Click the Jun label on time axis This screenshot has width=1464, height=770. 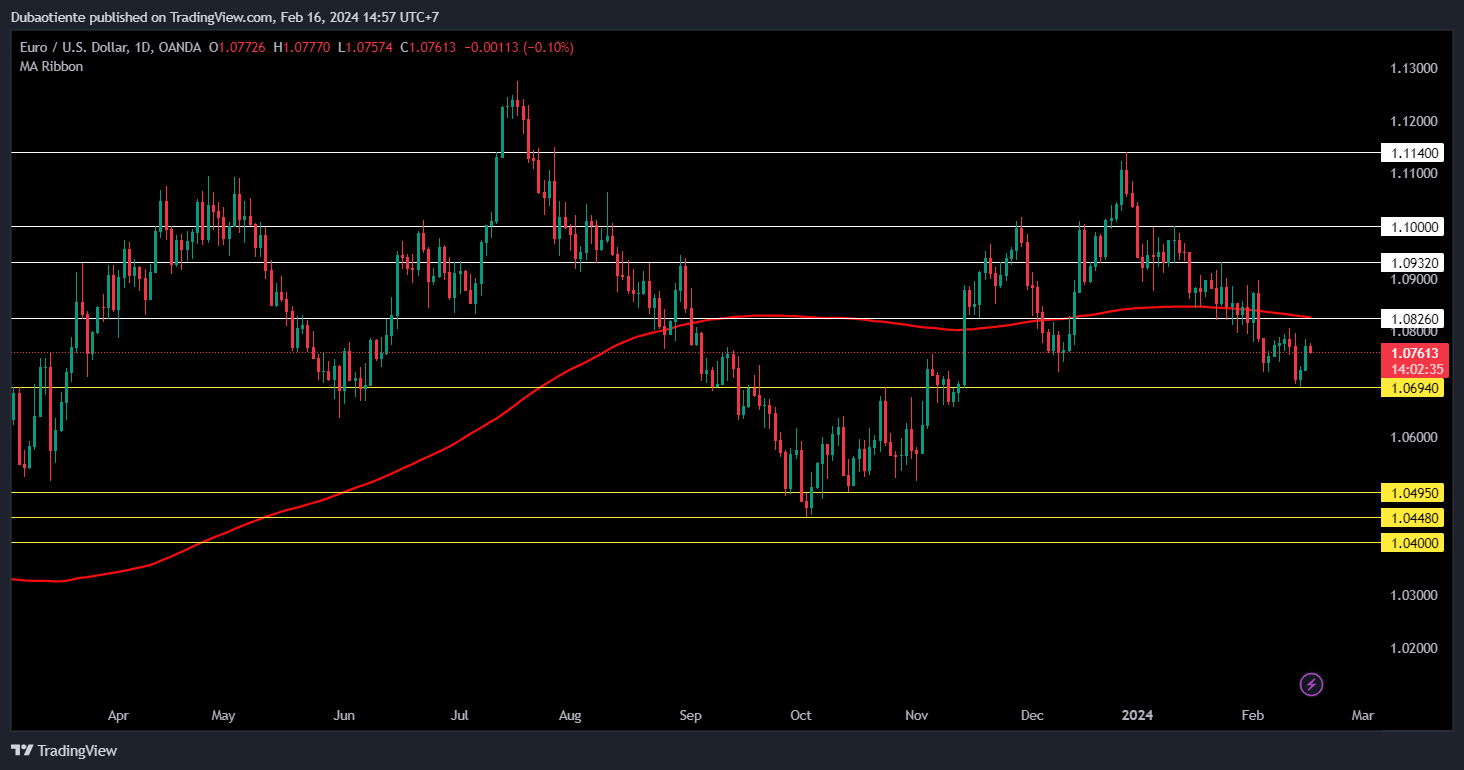344,716
